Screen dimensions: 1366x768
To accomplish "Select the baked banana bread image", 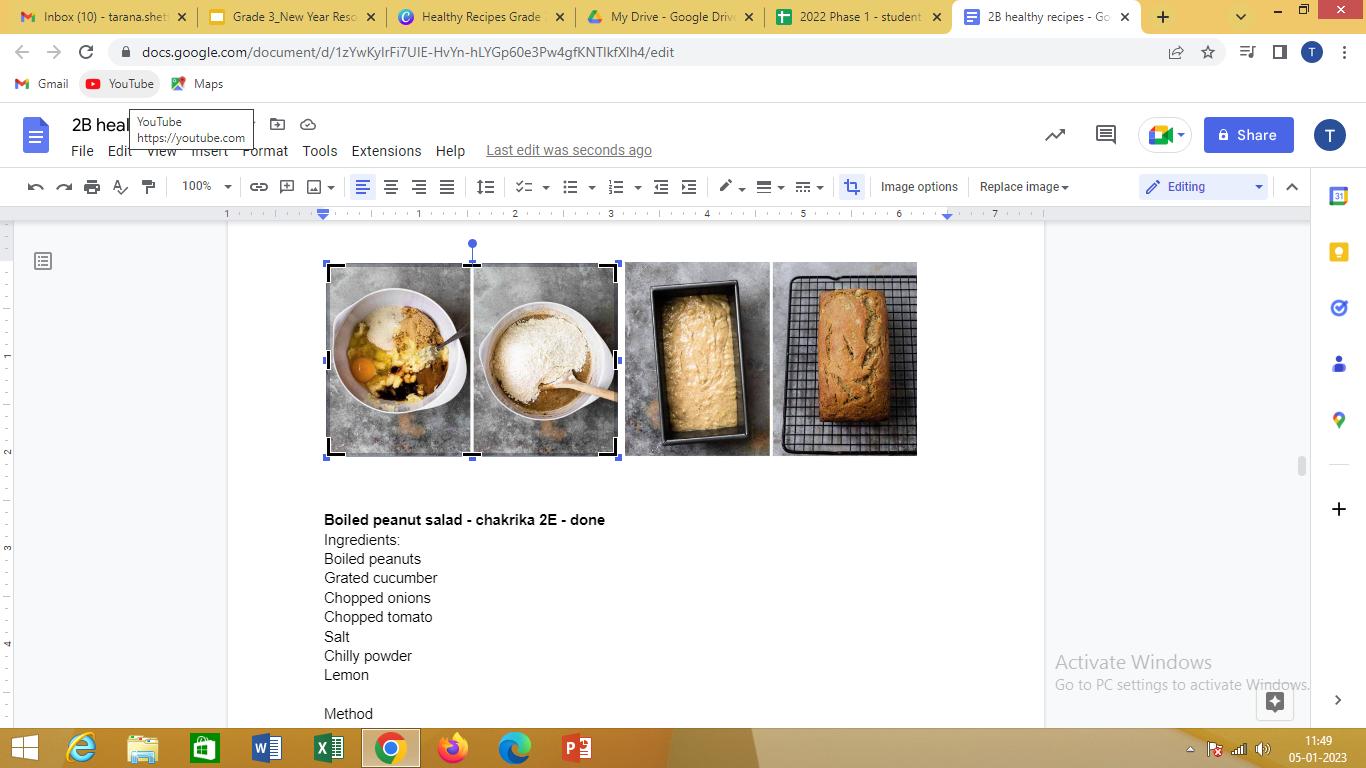I will [x=845, y=359].
